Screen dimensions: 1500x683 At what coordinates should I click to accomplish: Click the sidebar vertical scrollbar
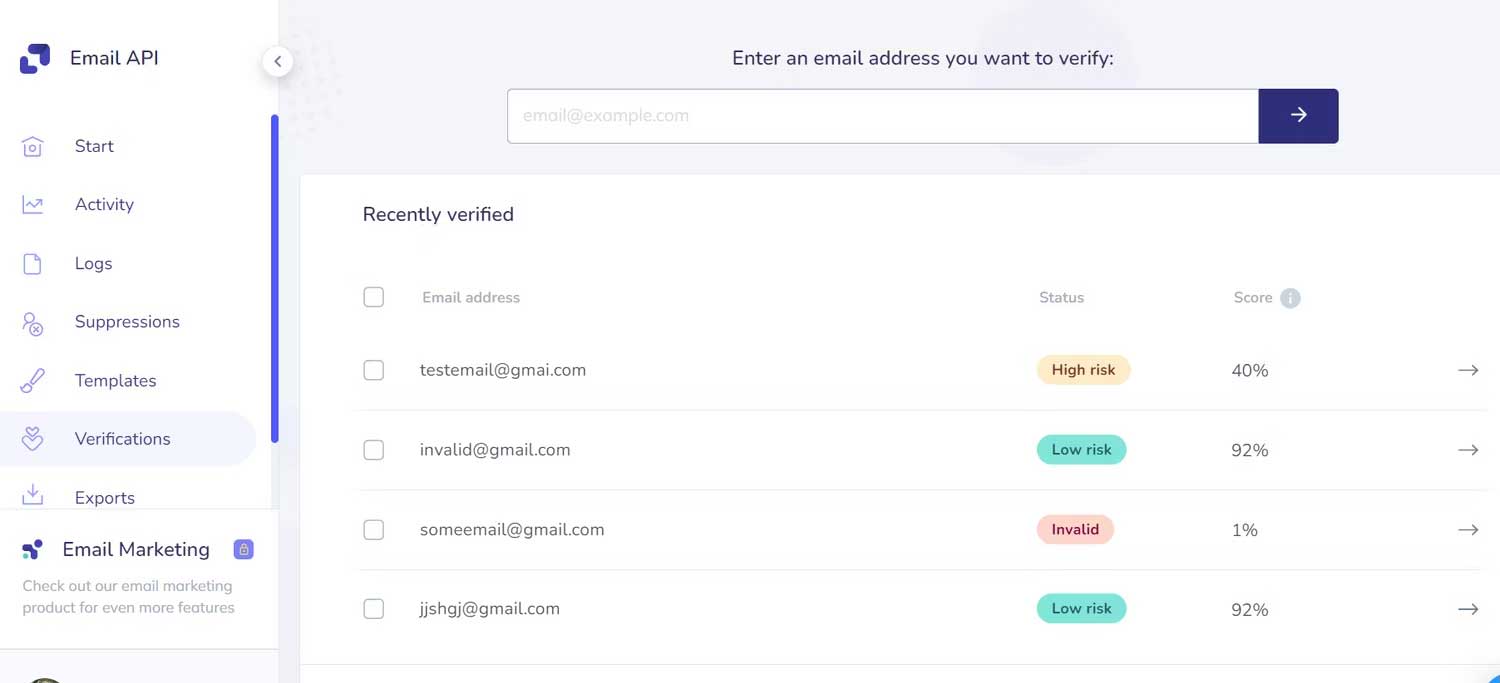pos(274,280)
